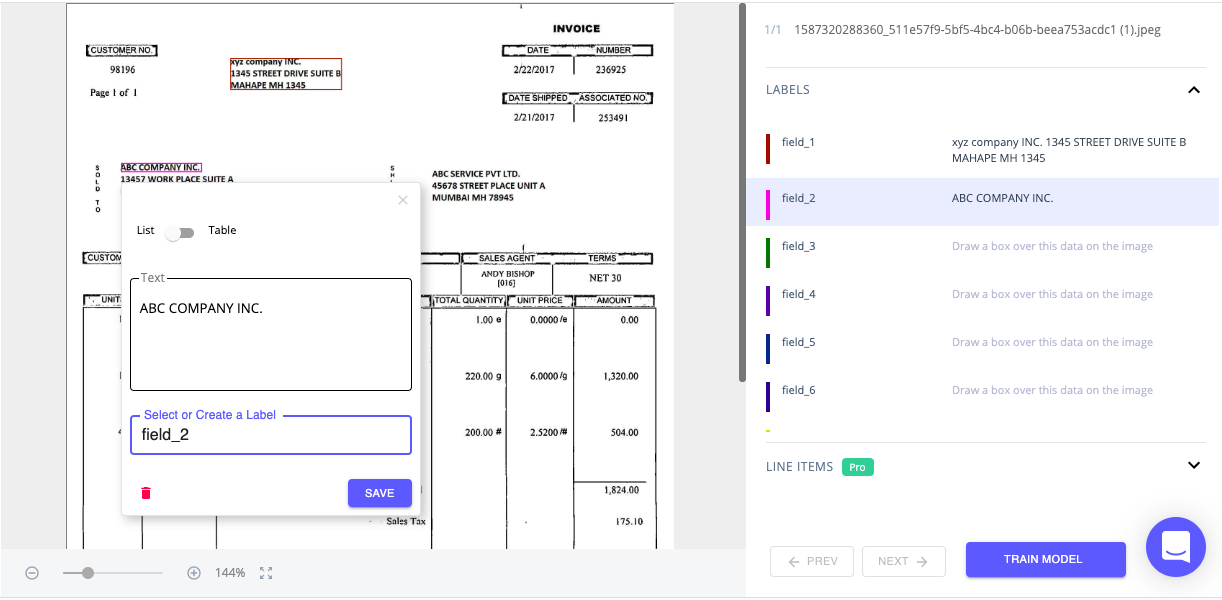The height and width of the screenshot is (600, 1222).
Task: Click the red bounding box on the invoice
Action: coord(286,73)
